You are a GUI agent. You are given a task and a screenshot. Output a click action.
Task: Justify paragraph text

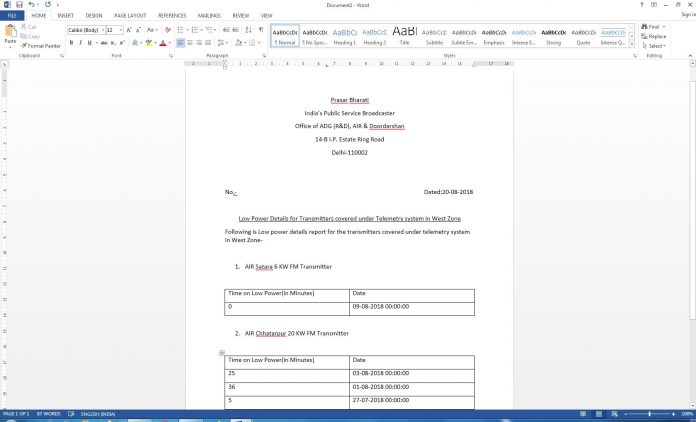click(208, 43)
